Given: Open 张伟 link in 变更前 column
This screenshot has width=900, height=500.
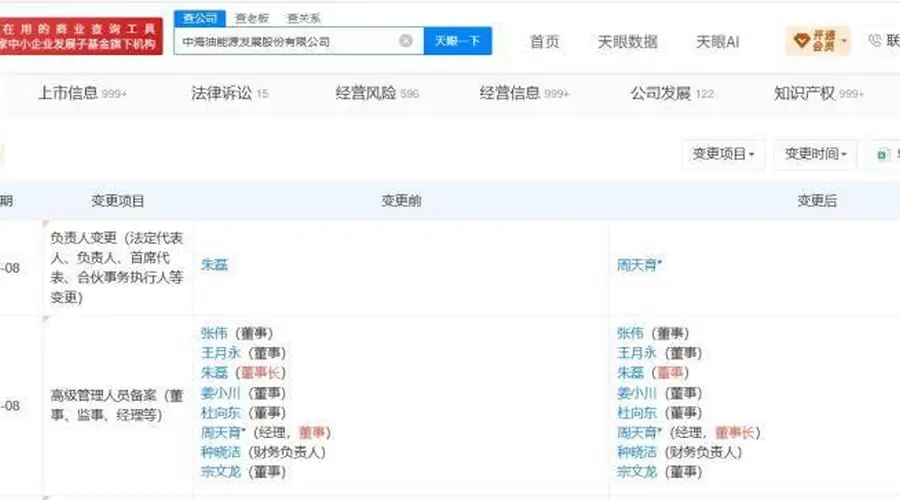Looking at the screenshot, I should [214, 333].
